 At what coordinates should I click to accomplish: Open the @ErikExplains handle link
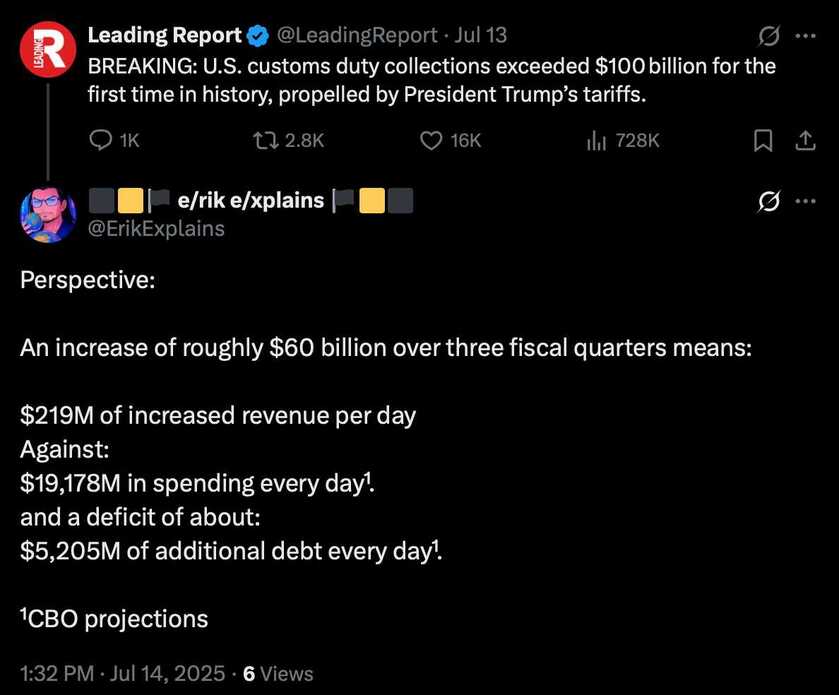156,228
